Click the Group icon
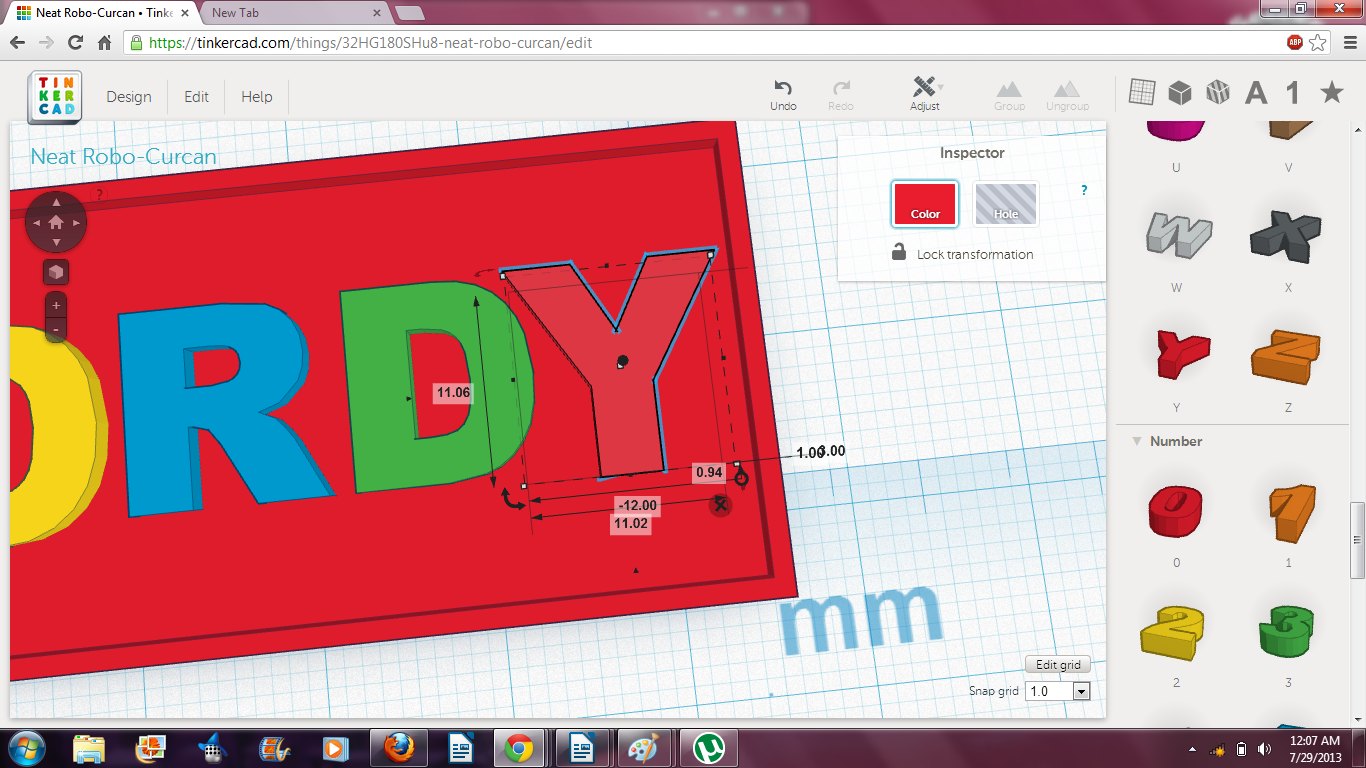 [1009, 90]
